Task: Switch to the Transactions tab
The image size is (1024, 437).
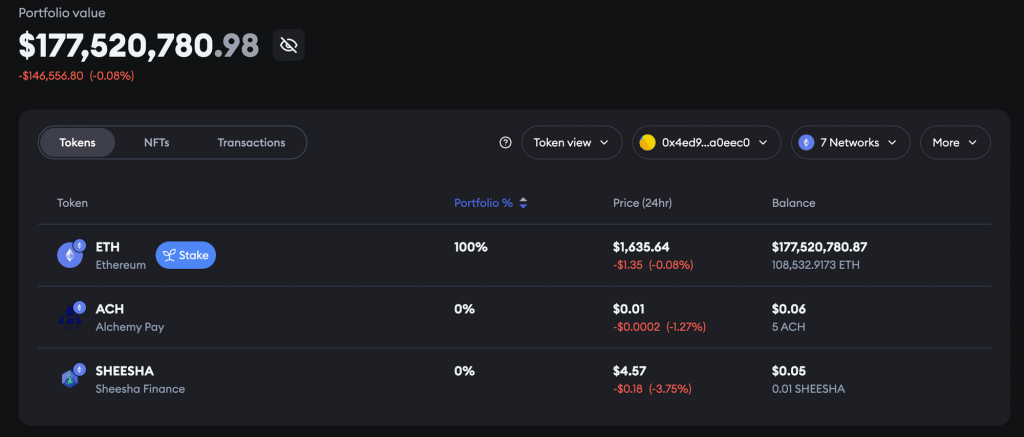Action: (x=251, y=143)
